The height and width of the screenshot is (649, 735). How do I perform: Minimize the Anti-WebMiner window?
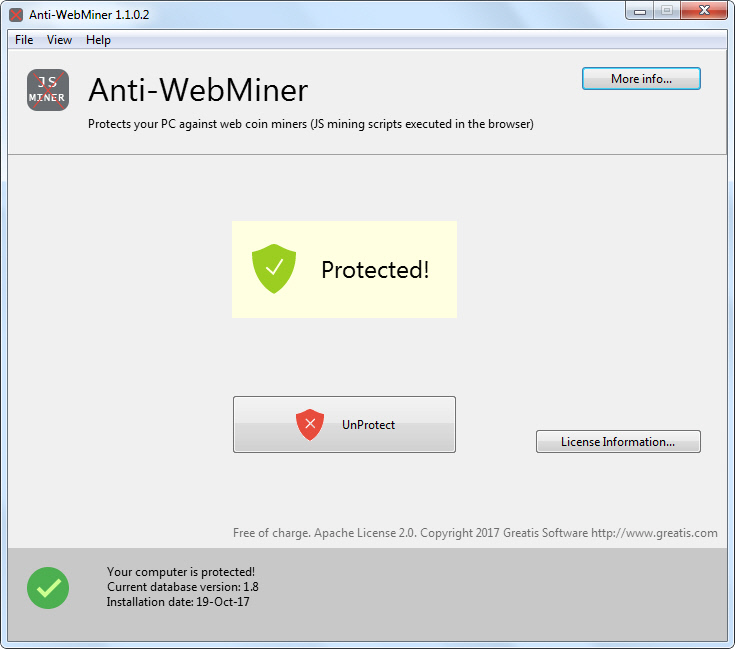coord(640,11)
